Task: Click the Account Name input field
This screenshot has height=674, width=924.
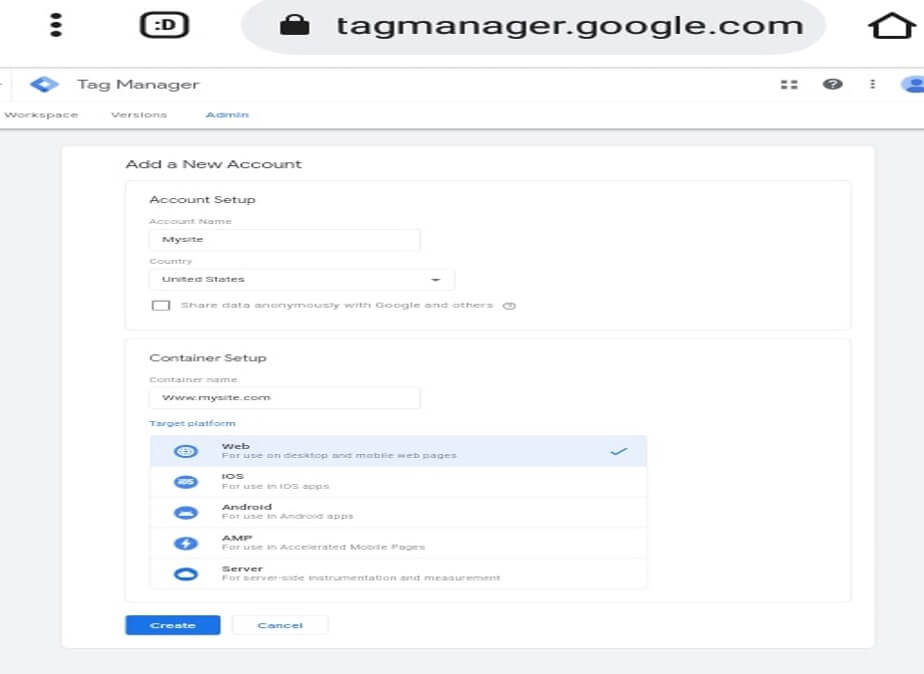Action: (284, 240)
